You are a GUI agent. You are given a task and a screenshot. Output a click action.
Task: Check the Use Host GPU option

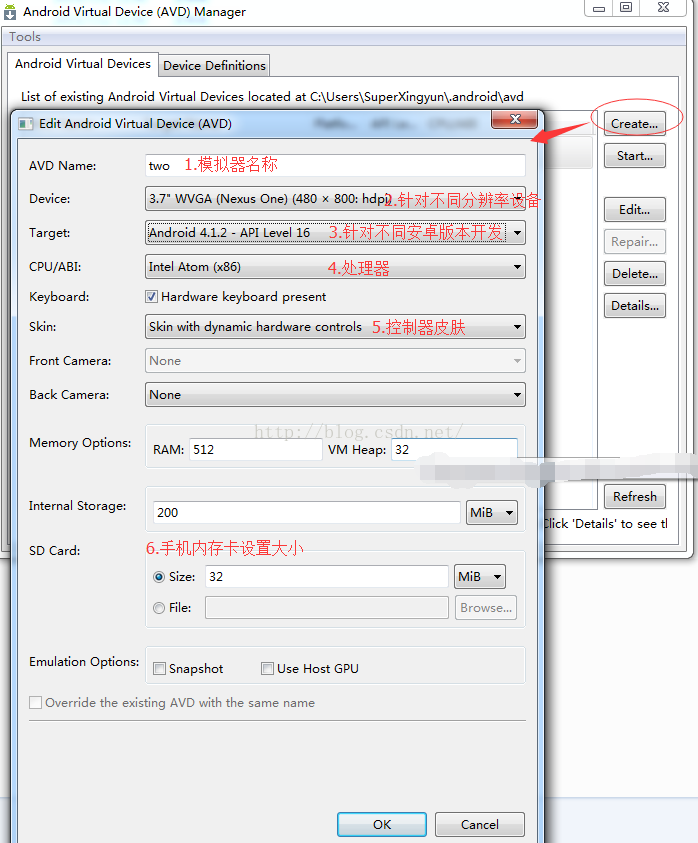(x=267, y=669)
